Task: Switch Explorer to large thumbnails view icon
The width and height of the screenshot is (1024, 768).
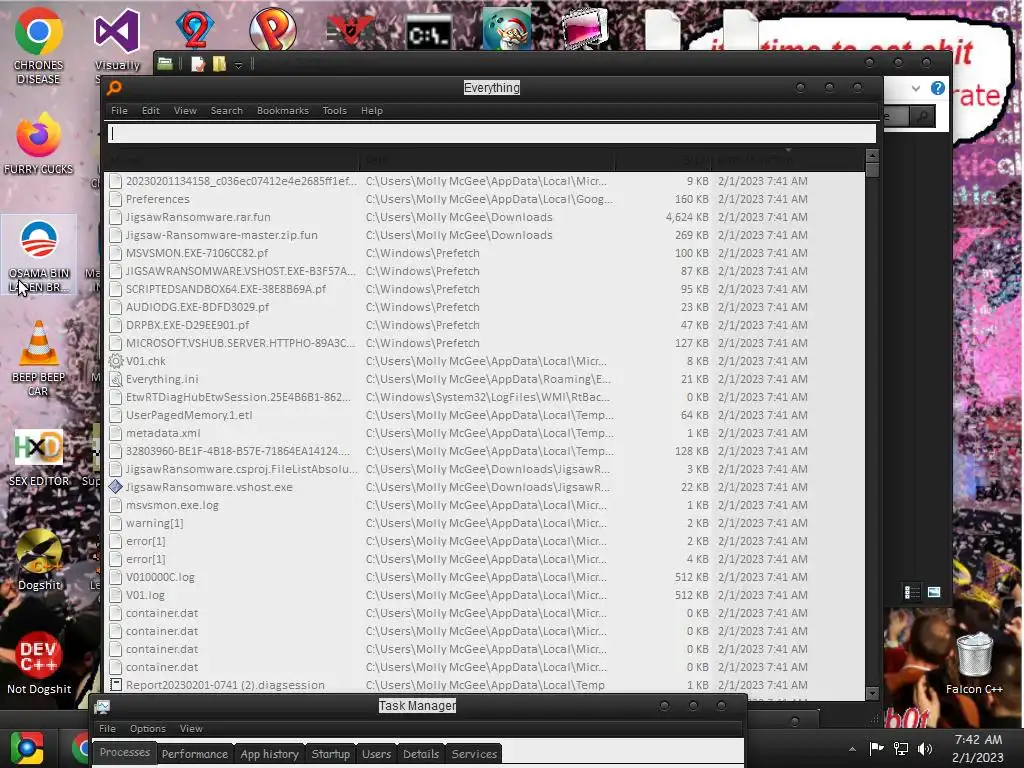Action: (934, 592)
